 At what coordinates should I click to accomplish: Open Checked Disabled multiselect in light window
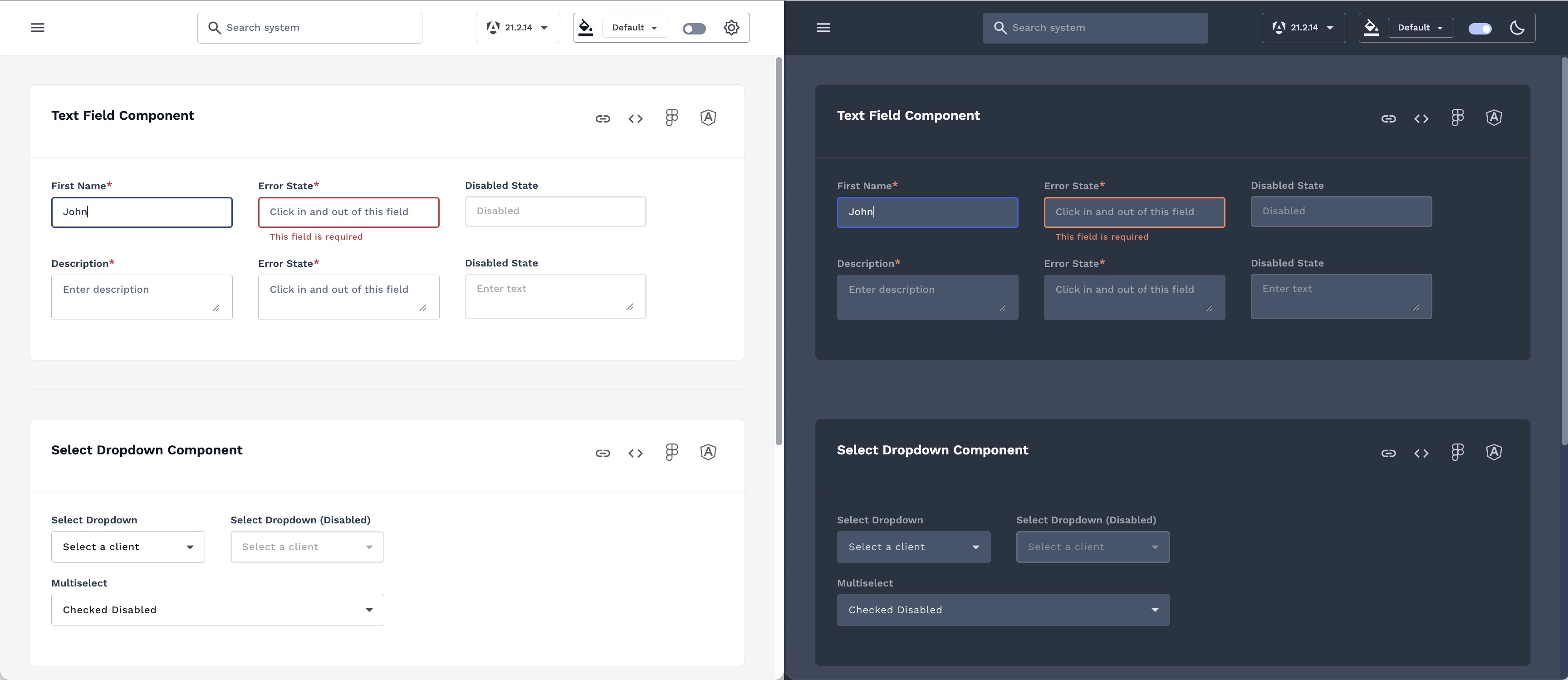(x=217, y=609)
